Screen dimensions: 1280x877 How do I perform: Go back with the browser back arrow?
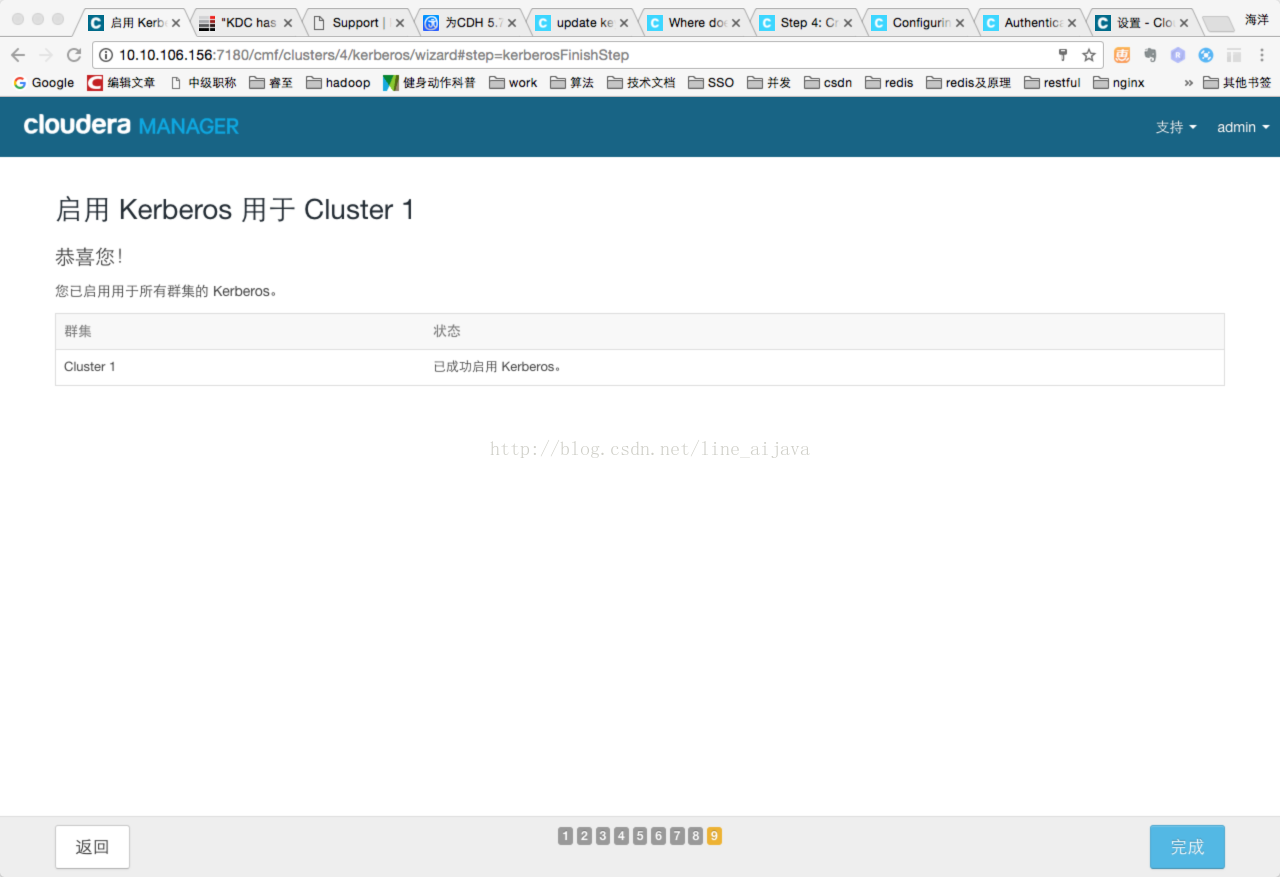click(x=18, y=55)
